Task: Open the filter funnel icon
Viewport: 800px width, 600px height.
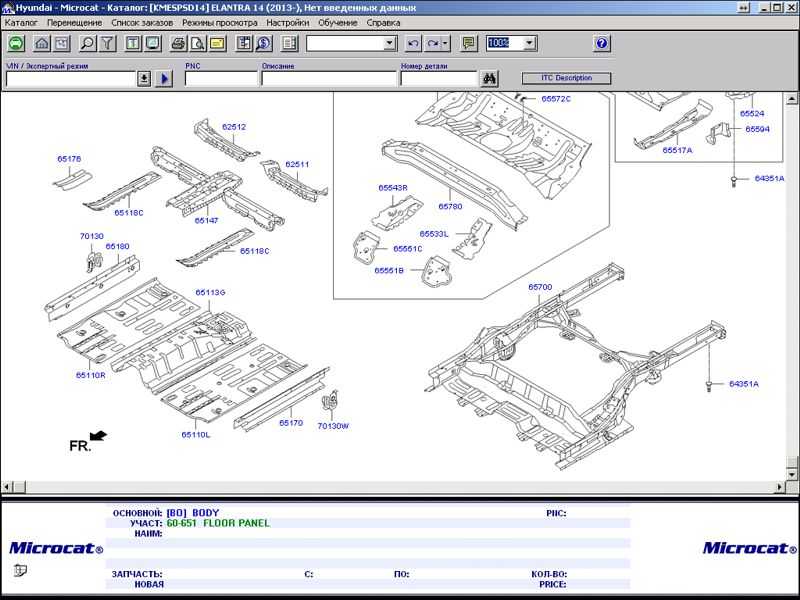Action: click(108, 43)
